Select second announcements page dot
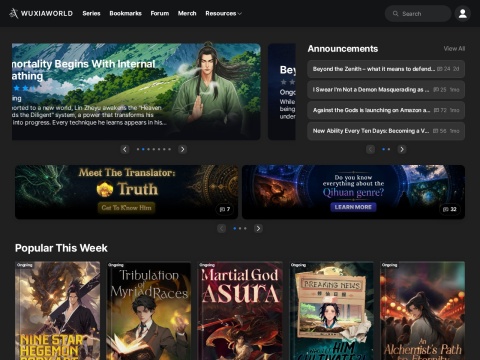Viewport: 480px width, 360px height. coord(389,149)
